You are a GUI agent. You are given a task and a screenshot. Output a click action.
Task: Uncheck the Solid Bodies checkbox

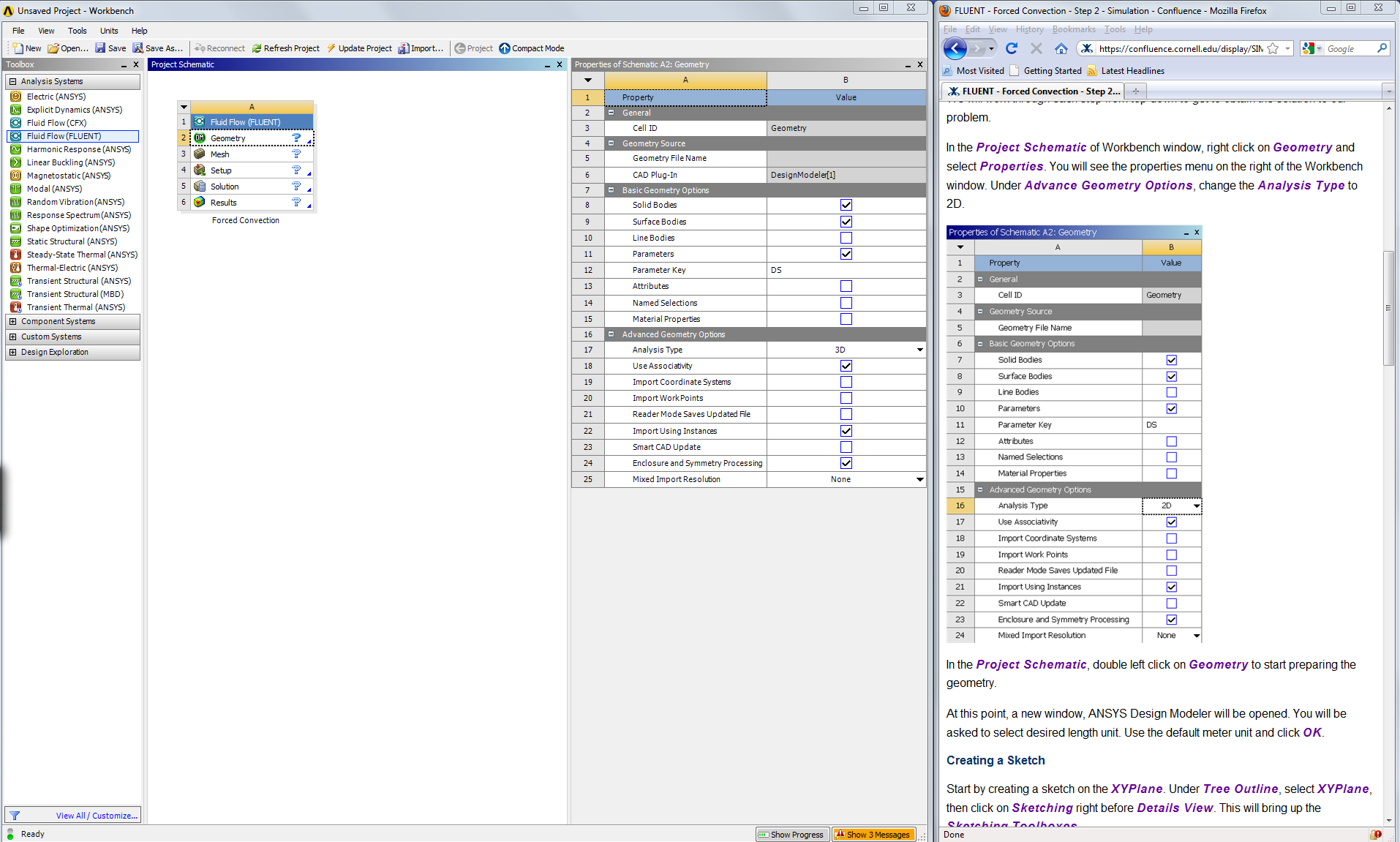tap(846, 206)
